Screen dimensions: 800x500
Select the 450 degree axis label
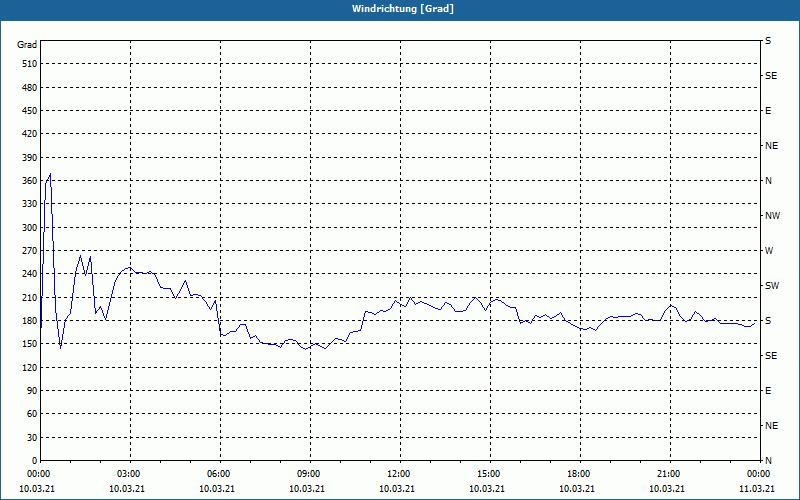coord(30,111)
